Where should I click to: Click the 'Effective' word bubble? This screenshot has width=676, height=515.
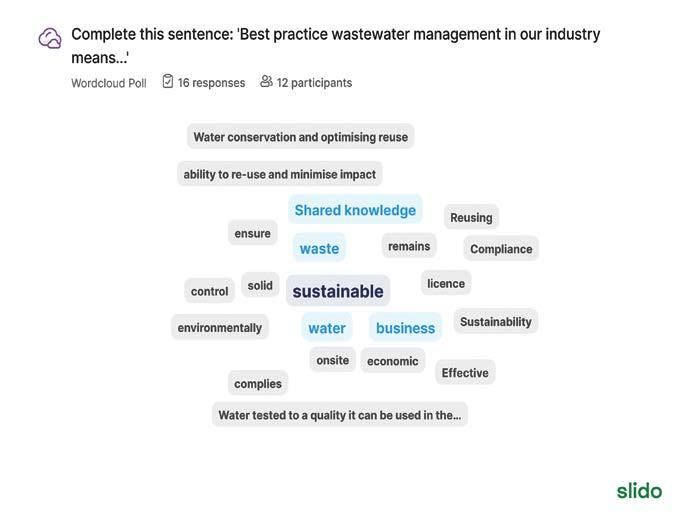tap(465, 373)
